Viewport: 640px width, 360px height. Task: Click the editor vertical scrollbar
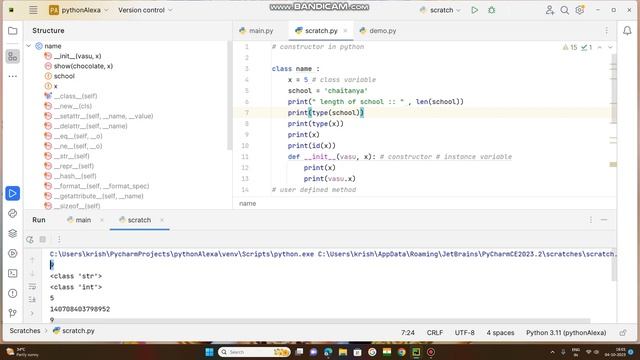pos(613,89)
